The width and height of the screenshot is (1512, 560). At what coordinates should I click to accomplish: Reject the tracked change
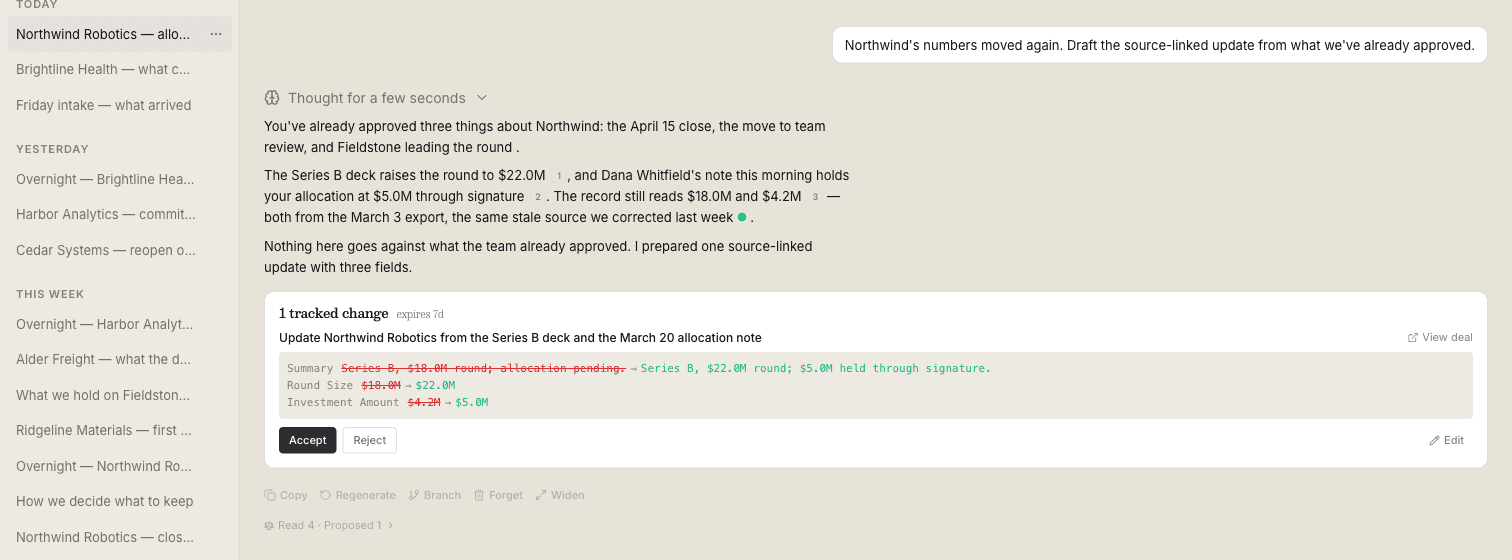370,440
